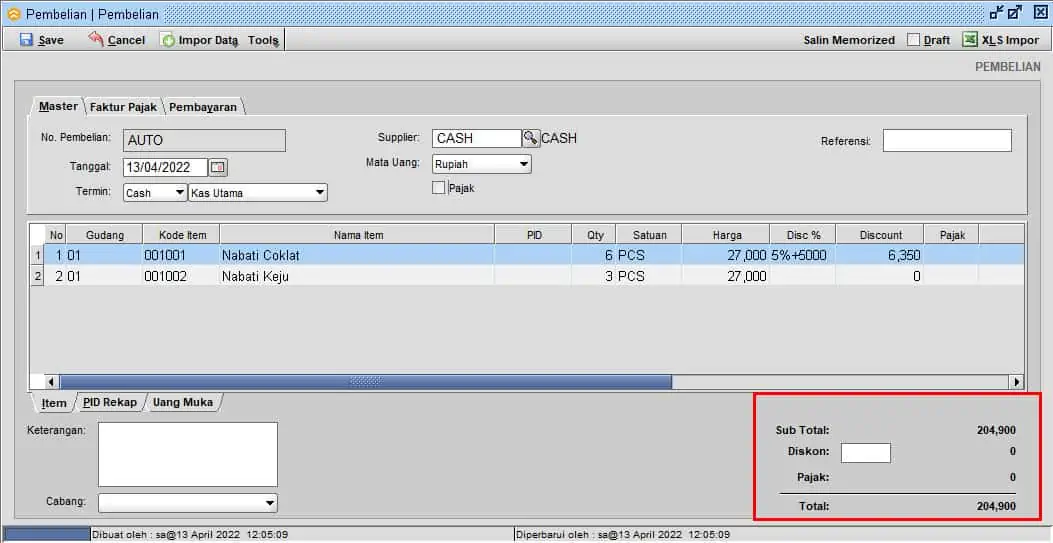Click the PID column header
The image size is (1053, 543).
pos(533,235)
